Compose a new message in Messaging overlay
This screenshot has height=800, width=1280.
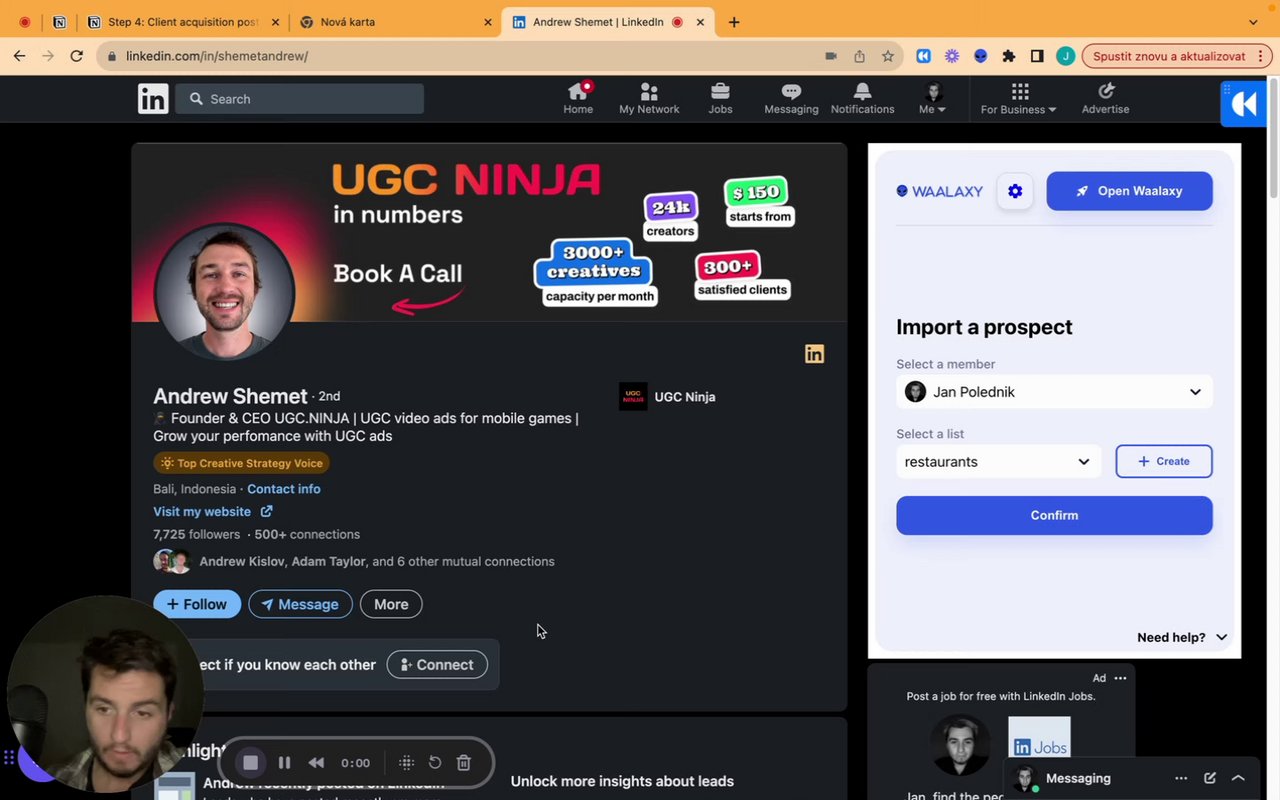click(x=1210, y=778)
